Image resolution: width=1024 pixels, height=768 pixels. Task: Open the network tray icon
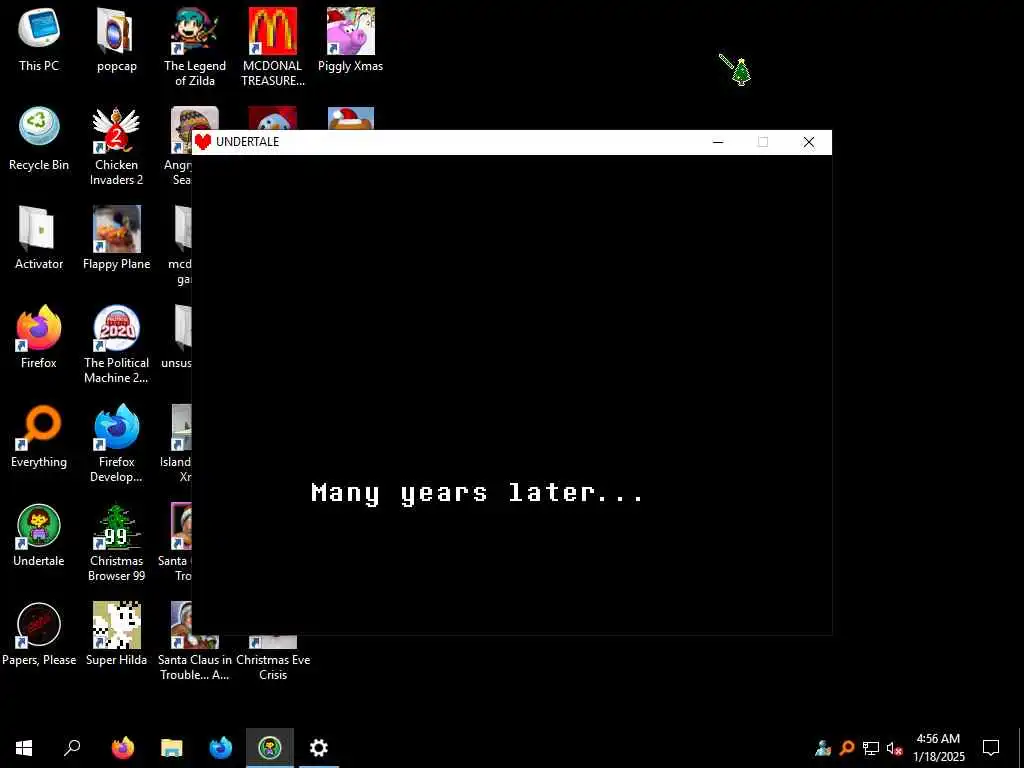[x=871, y=748]
